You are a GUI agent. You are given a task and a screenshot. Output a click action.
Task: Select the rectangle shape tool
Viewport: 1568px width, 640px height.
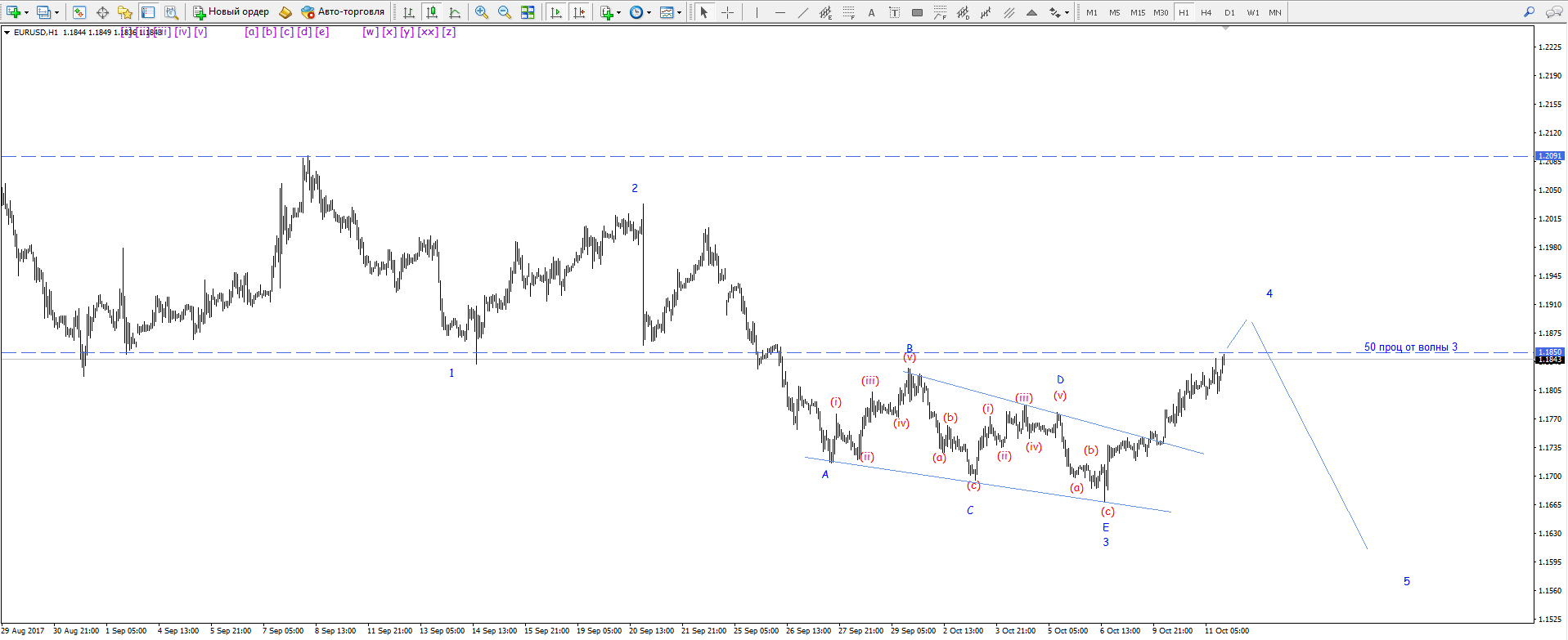coord(917,12)
